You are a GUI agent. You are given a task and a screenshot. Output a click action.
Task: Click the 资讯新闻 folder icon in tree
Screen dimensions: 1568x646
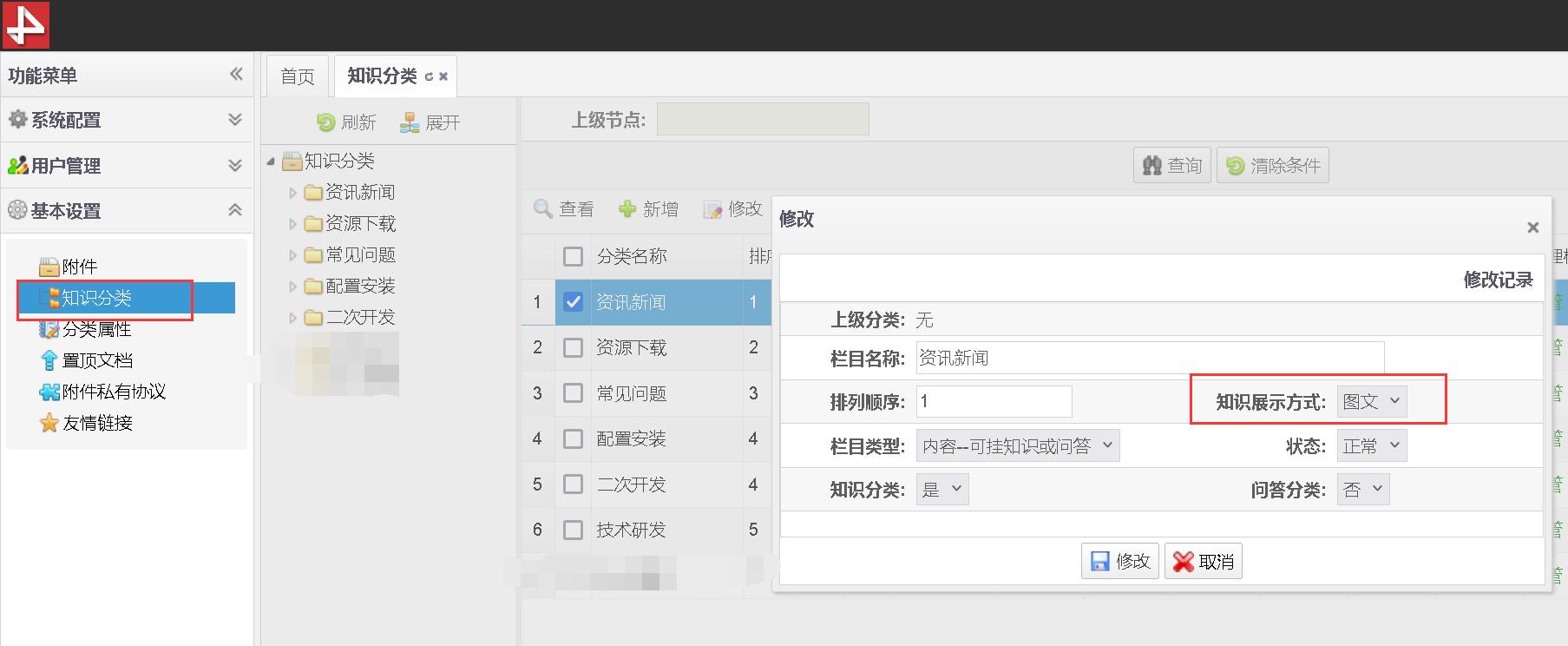pos(313,192)
